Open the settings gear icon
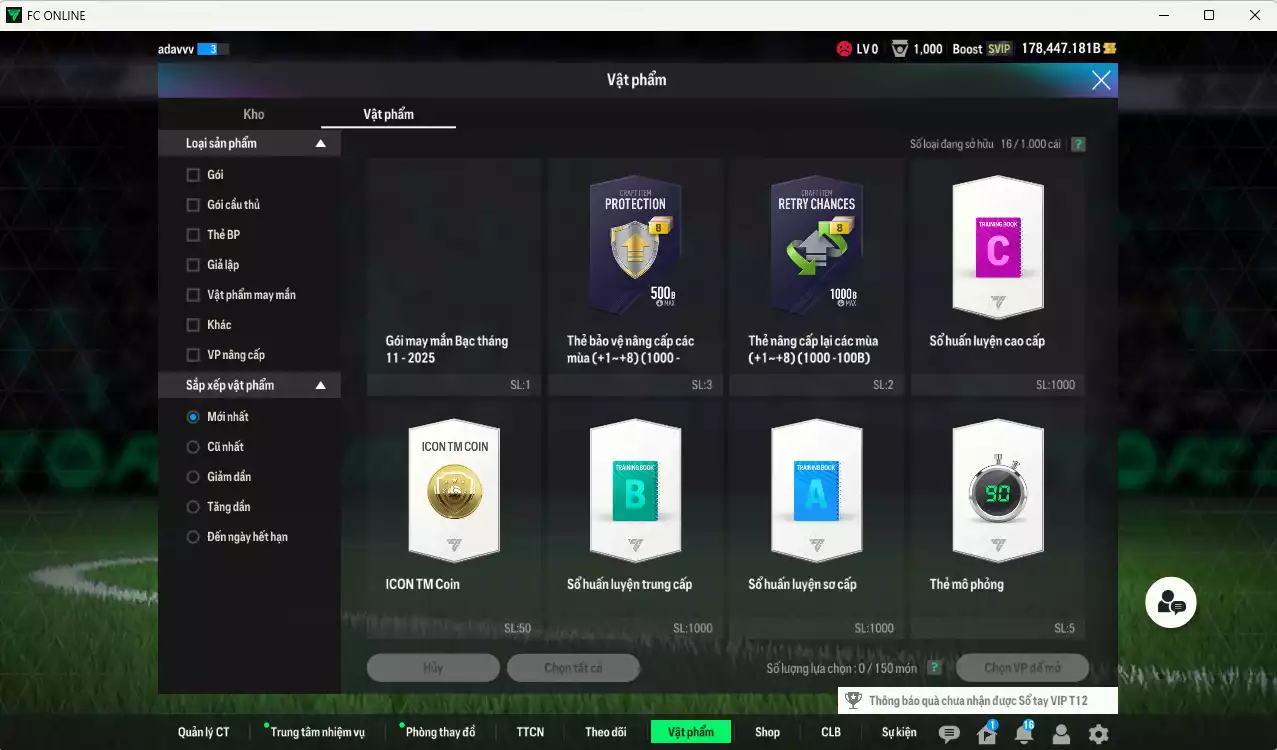 [1098, 733]
